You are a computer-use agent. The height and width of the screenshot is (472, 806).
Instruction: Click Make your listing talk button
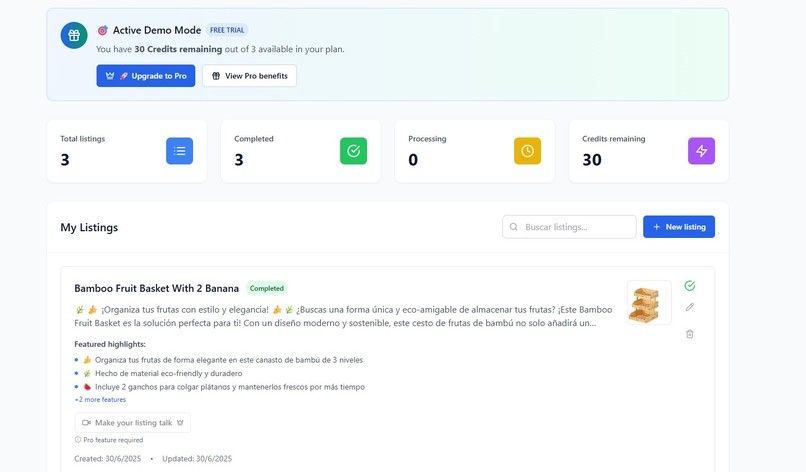(133, 423)
